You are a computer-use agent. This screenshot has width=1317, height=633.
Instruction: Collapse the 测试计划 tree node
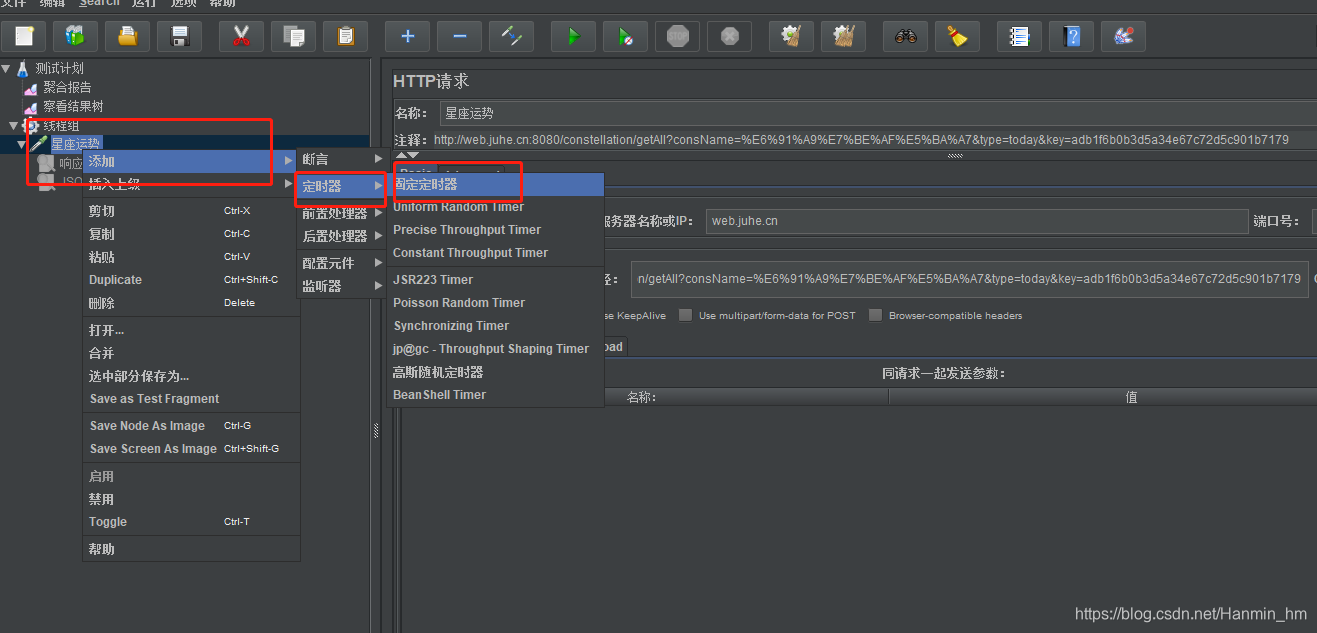(6, 69)
